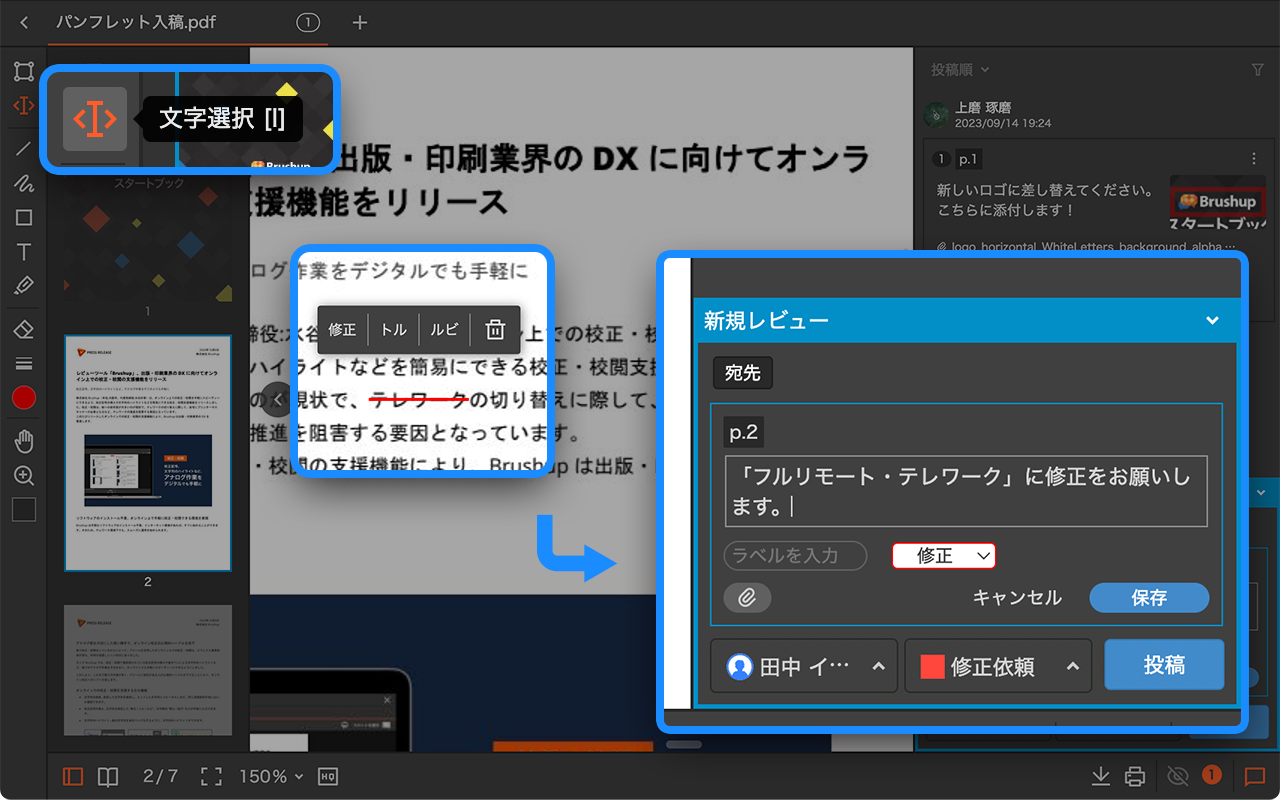Click キャンセル to cancel the review
Viewport: 1280px width, 800px height.
pos(1017,598)
